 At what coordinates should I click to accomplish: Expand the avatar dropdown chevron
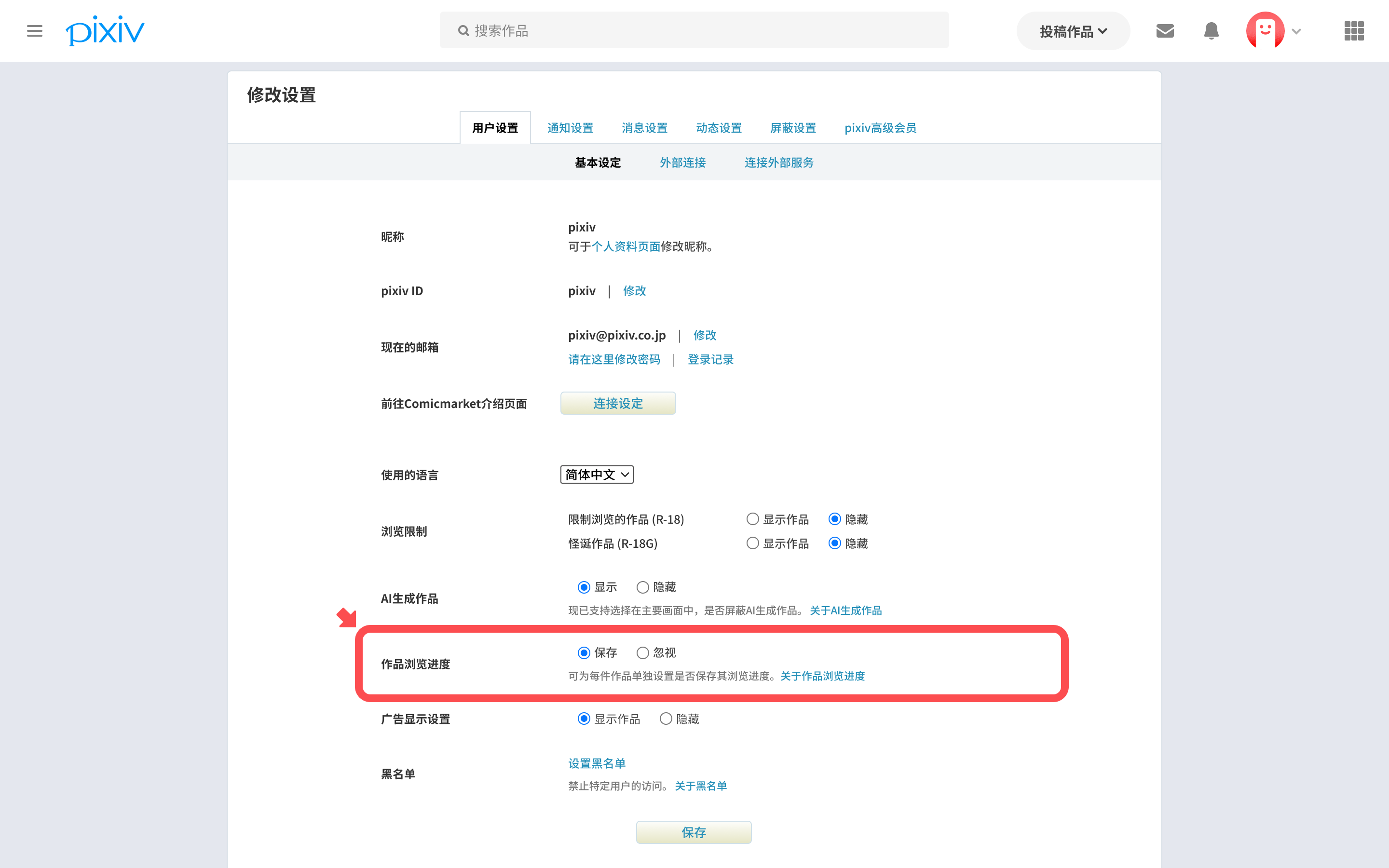pos(1296,31)
